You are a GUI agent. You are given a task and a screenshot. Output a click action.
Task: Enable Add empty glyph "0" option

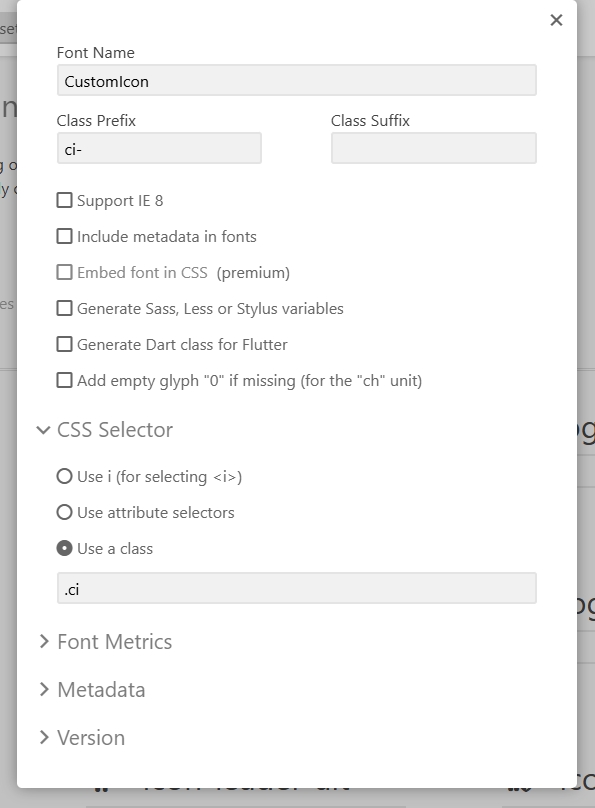click(x=64, y=380)
